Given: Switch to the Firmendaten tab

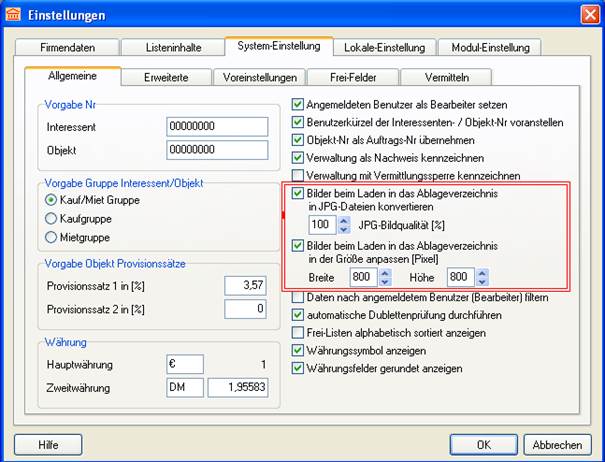Looking at the screenshot, I should [x=67, y=47].
